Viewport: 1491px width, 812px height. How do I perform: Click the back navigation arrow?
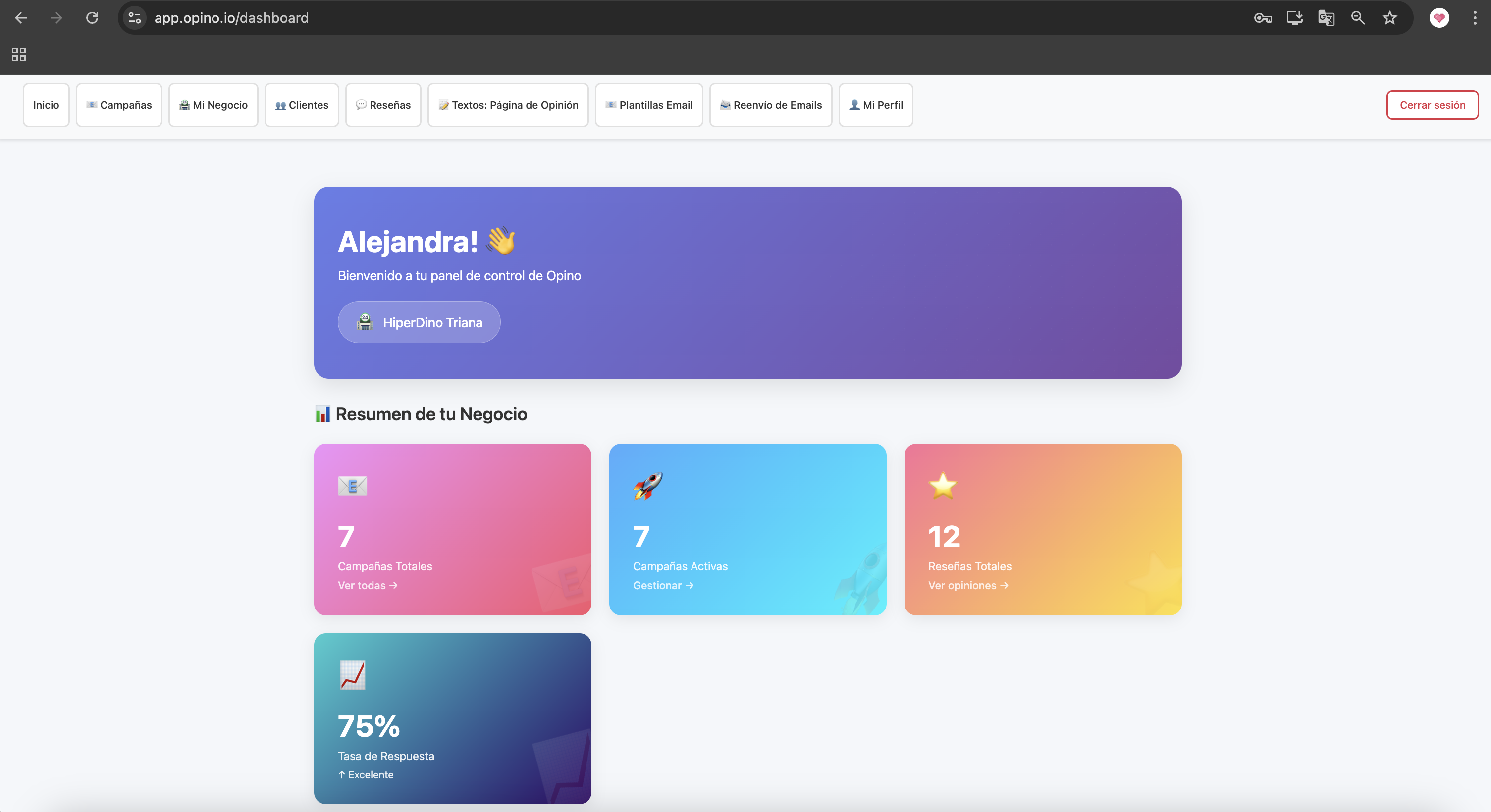[21, 18]
